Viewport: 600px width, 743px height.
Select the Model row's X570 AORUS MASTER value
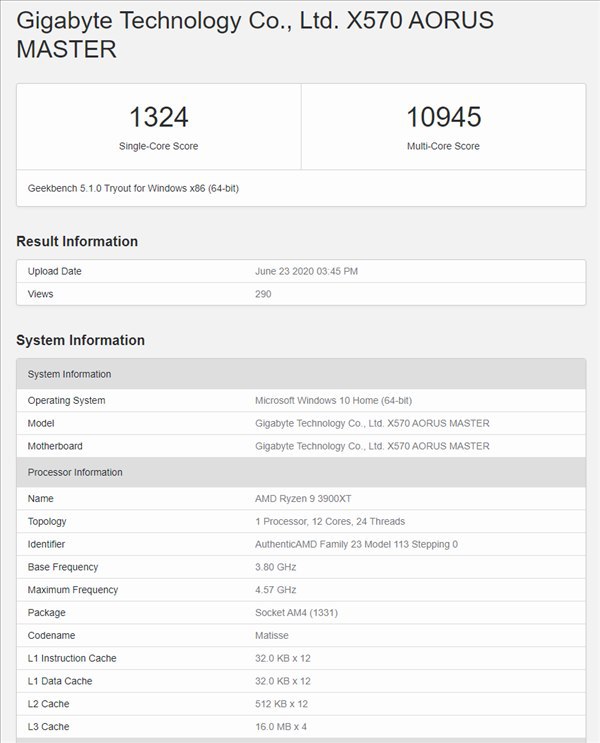[372, 423]
